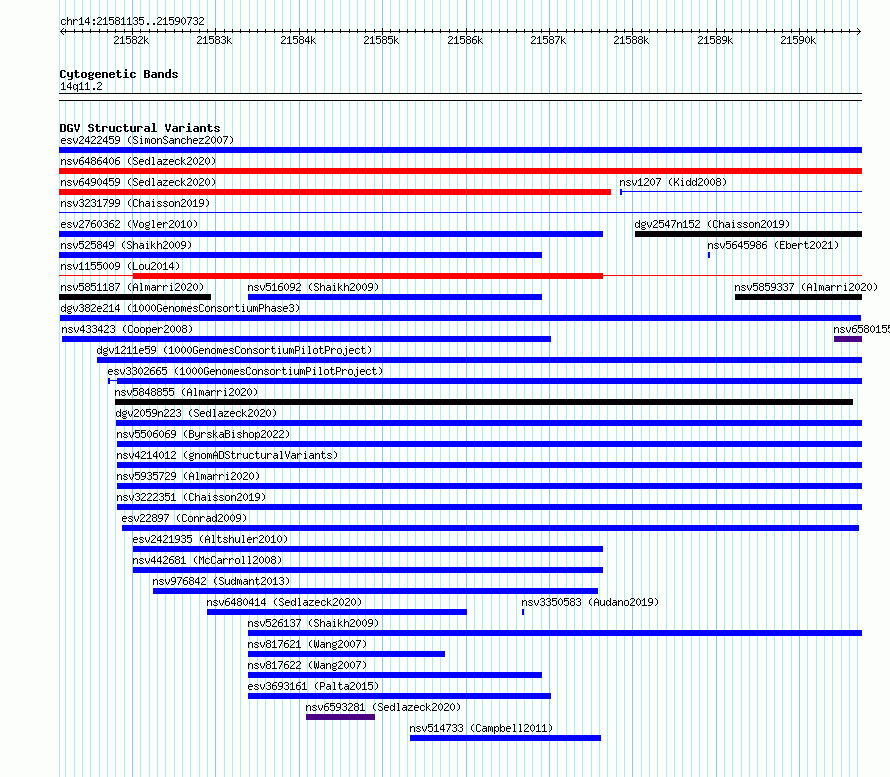Click esv3302665 (1000GenomesConsortiumPilotProject) label
The image size is (890, 777).
[245, 371]
